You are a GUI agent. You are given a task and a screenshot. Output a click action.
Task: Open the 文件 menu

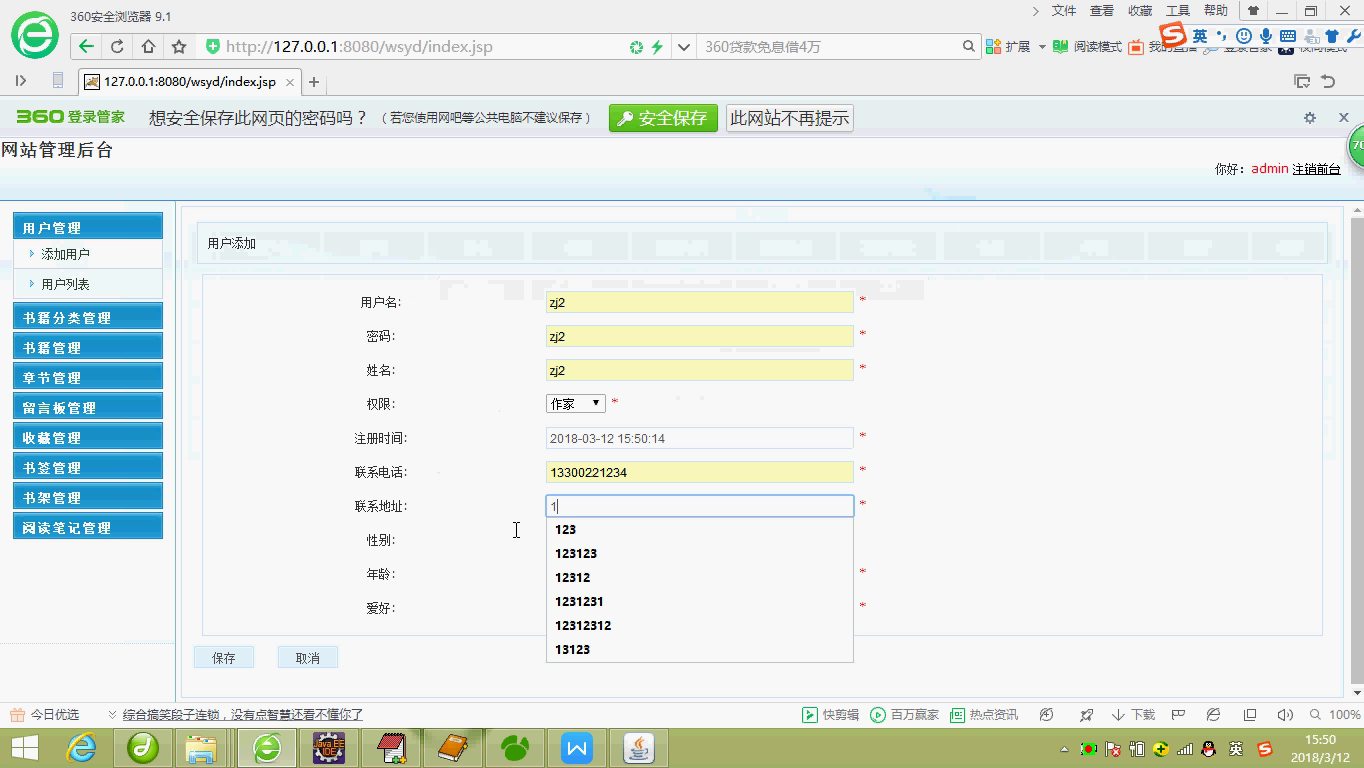click(1064, 11)
